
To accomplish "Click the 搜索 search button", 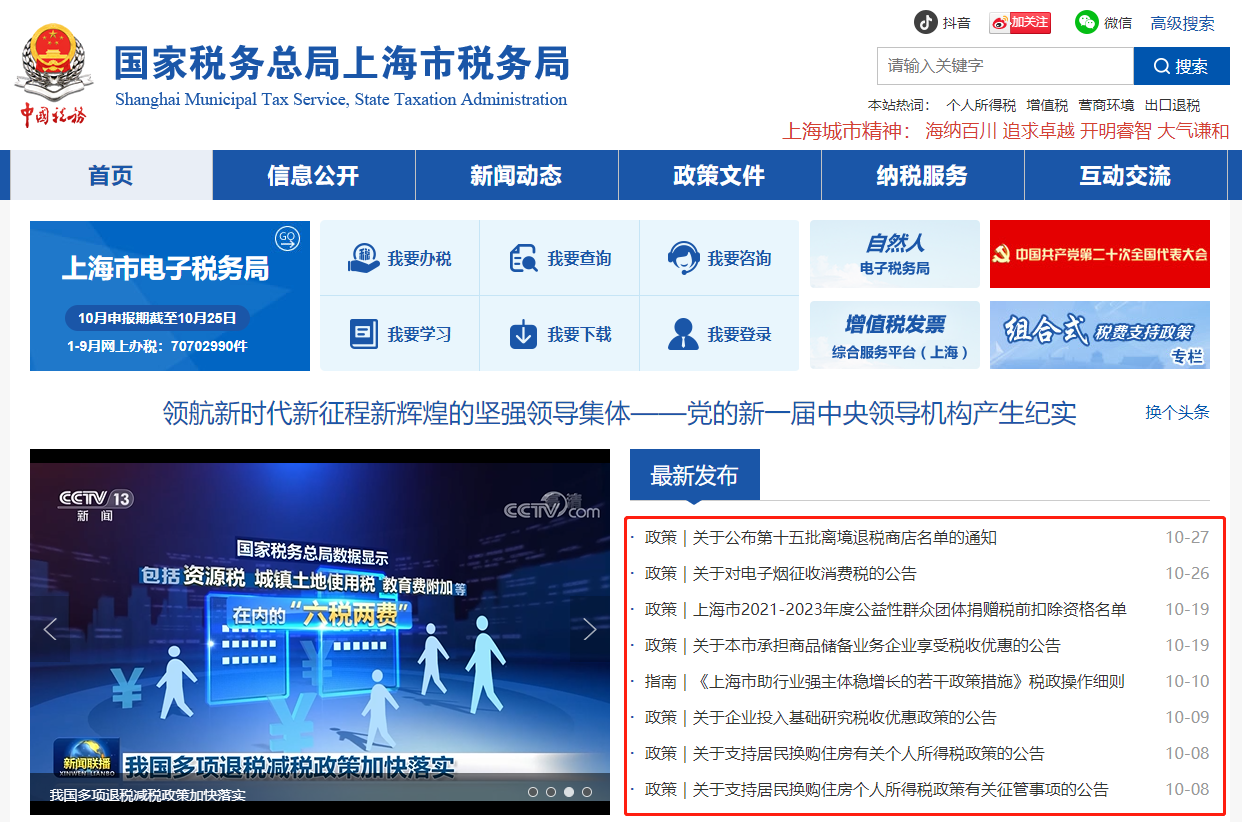I will [x=1181, y=66].
